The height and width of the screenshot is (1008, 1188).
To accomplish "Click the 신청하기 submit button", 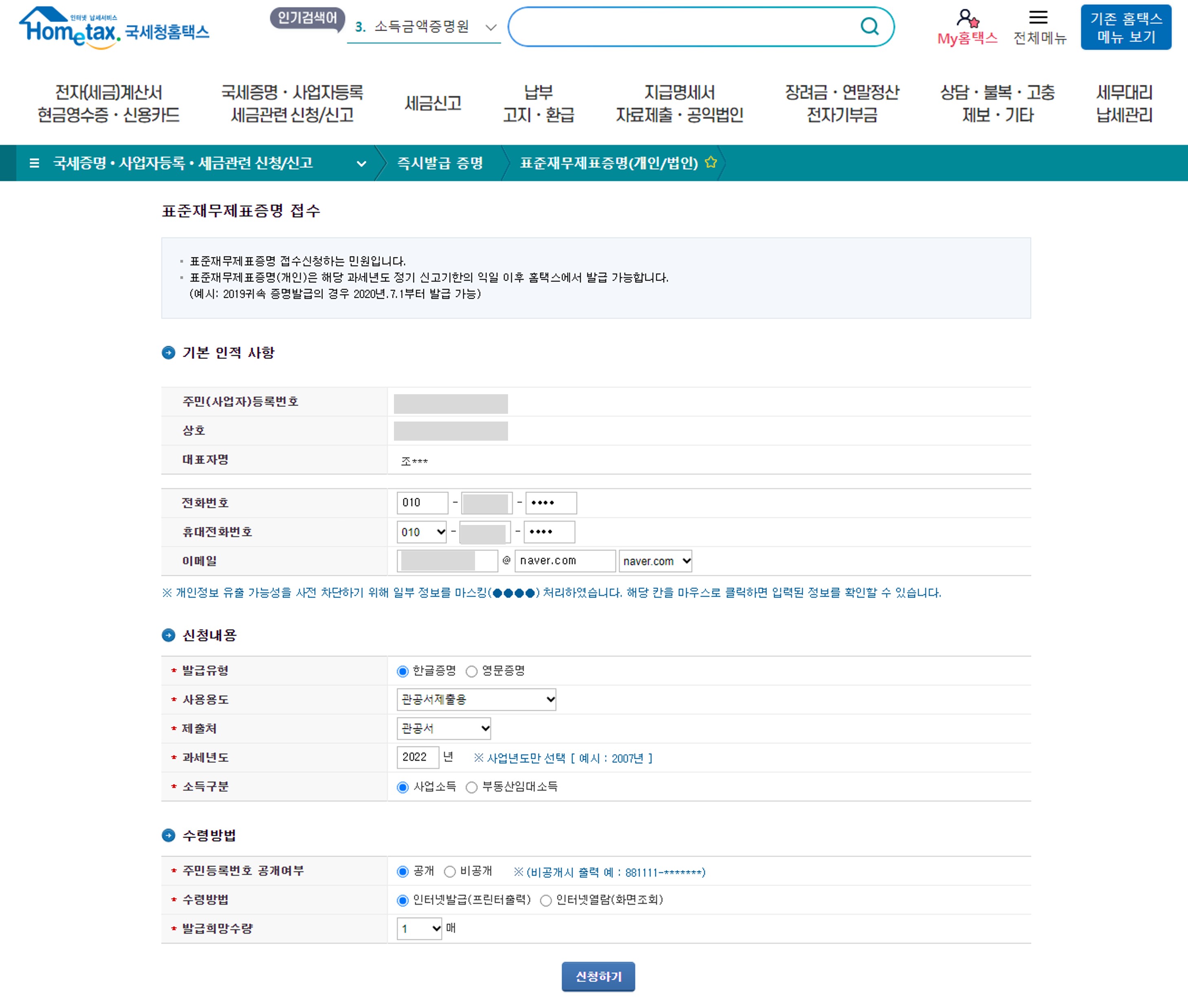I will click(598, 977).
